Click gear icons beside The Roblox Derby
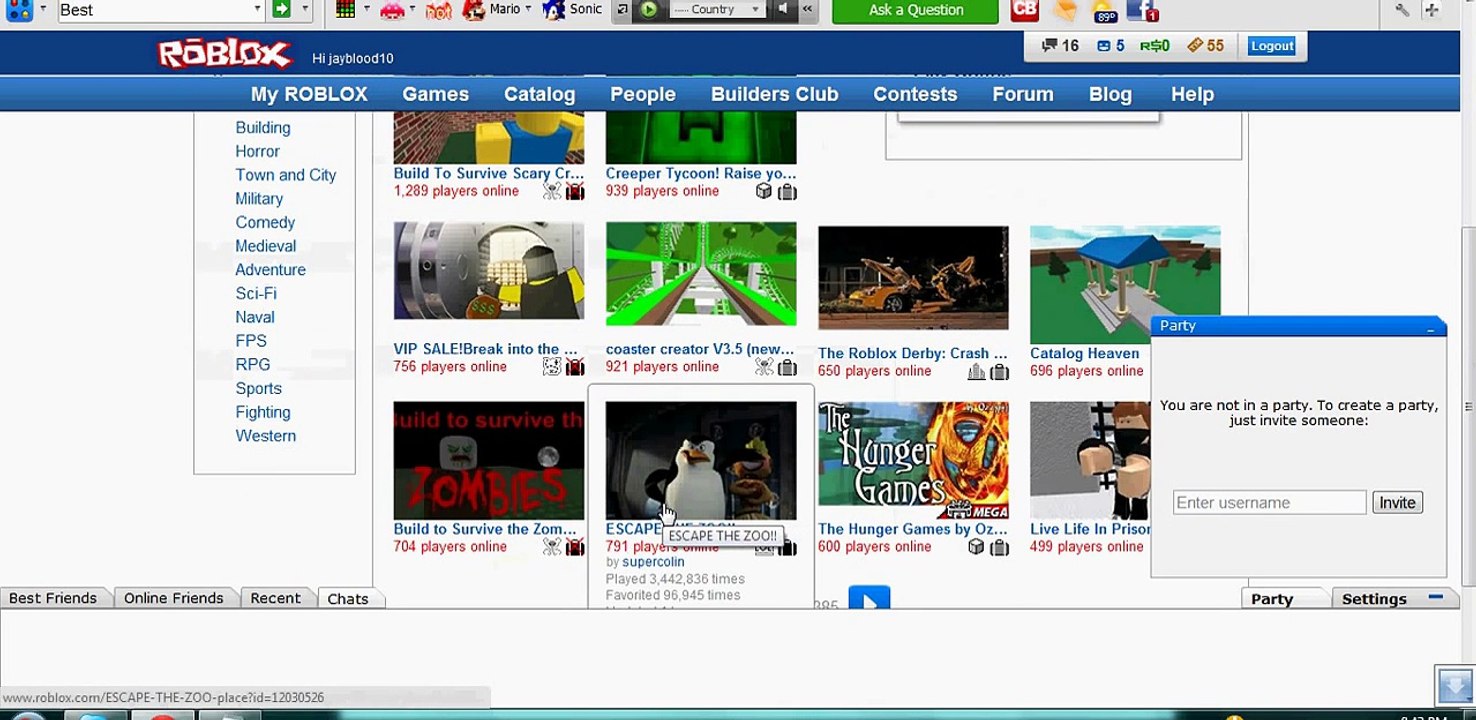The height and width of the screenshot is (720, 1476). [x=988, y=372]
